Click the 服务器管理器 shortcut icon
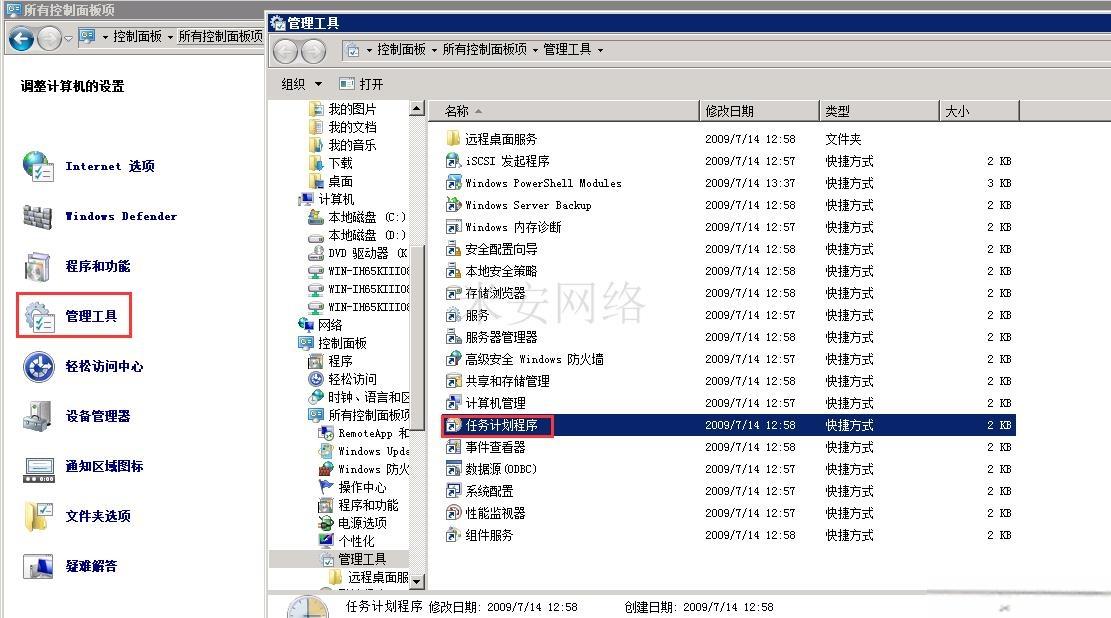This screenshot has width=1111, height=618. [x=453, y=337]
